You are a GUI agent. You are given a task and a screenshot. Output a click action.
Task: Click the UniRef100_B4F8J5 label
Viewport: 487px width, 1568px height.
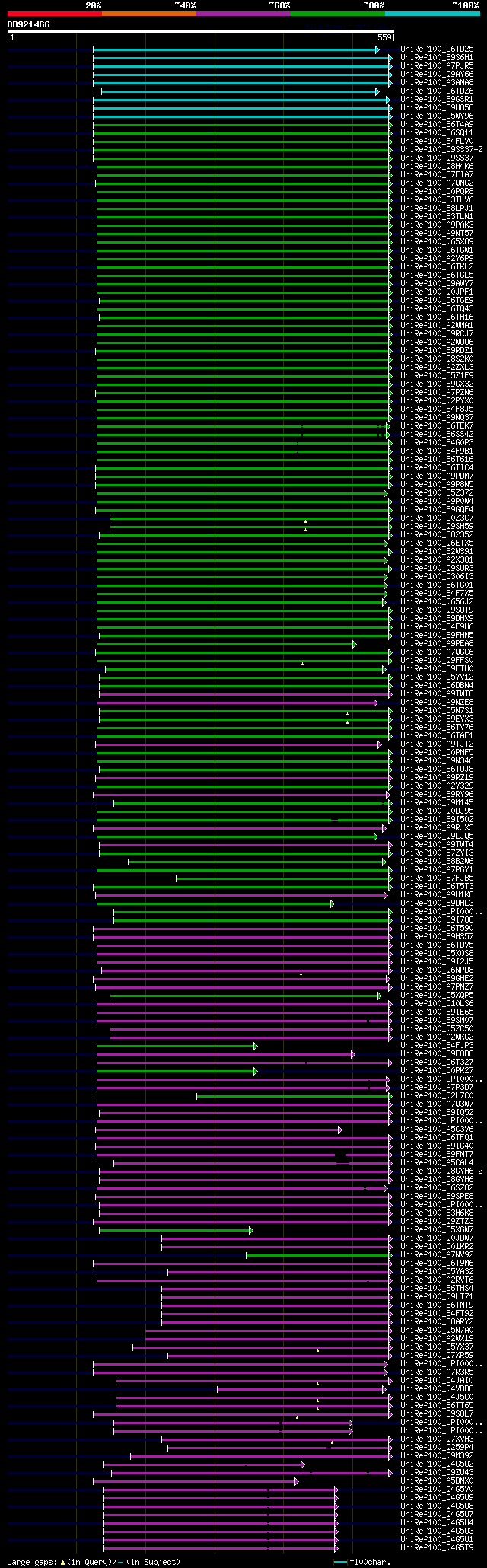click(437, 410)
